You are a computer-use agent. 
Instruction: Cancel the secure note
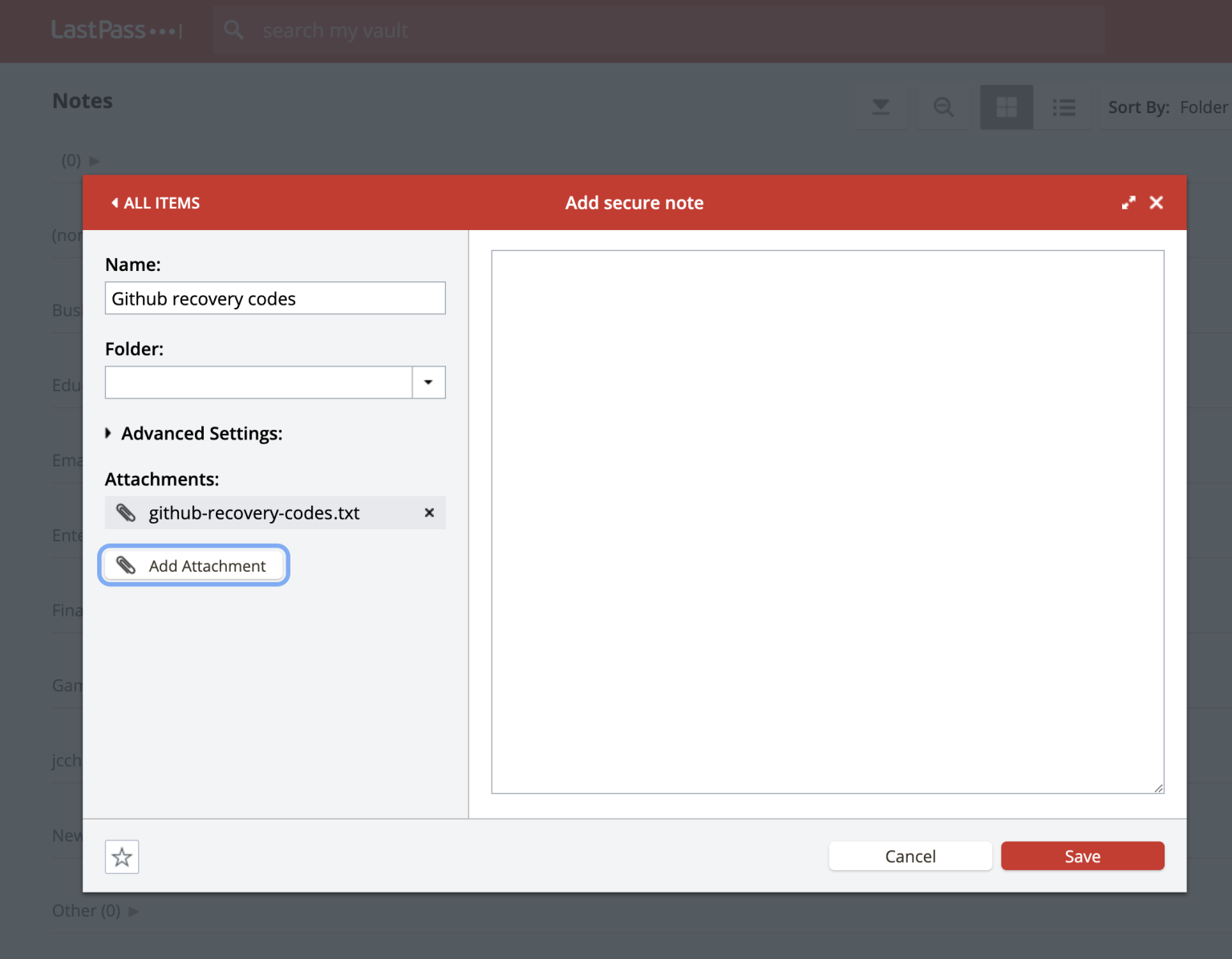pos(910,856)
